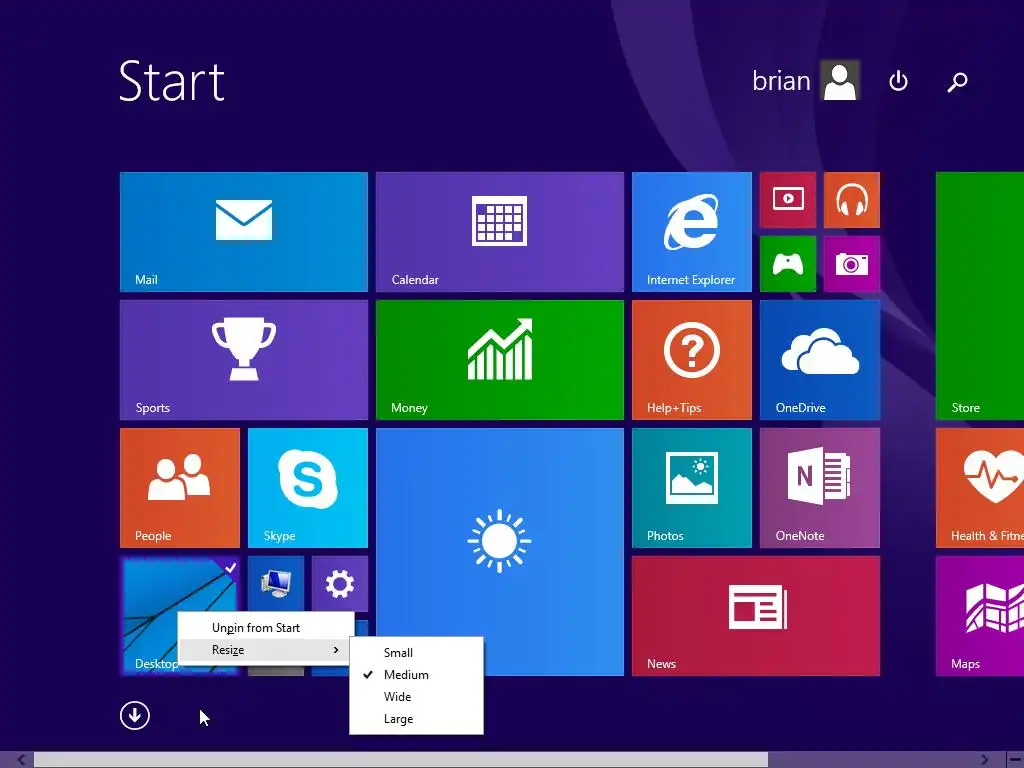Launch the Skype tile
The image size is (1024, 768).
[x=308, y=488]
